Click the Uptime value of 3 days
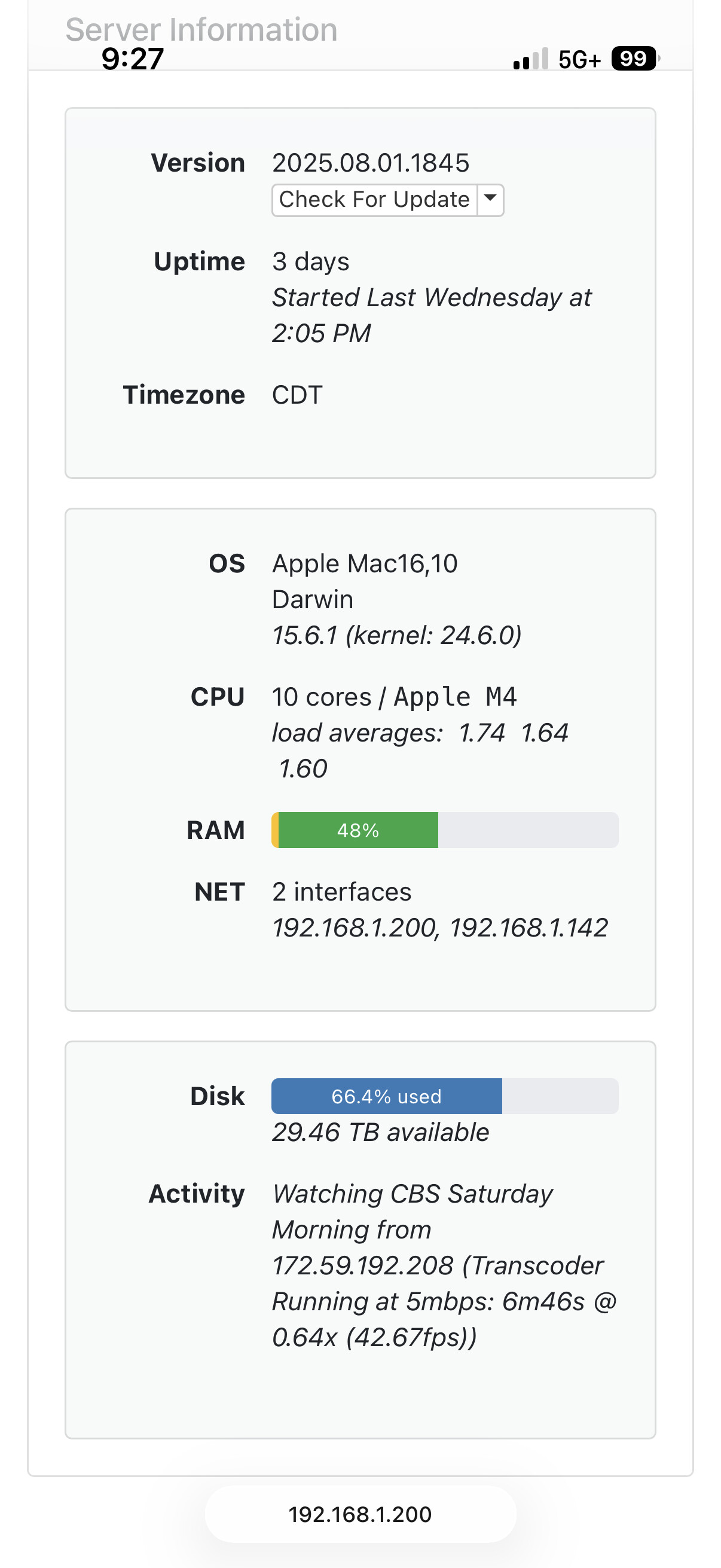721x1568 pixels. (x=310, y=262)
